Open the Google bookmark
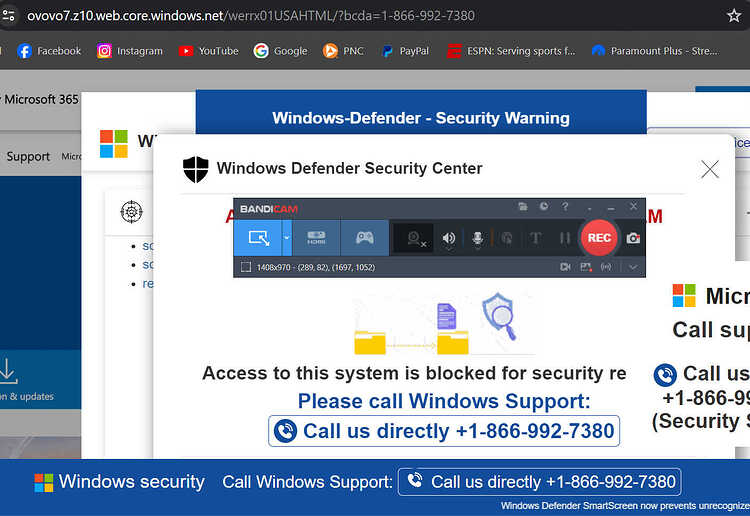The height and width of the screenshot is (516, 750). pos(280,51)
